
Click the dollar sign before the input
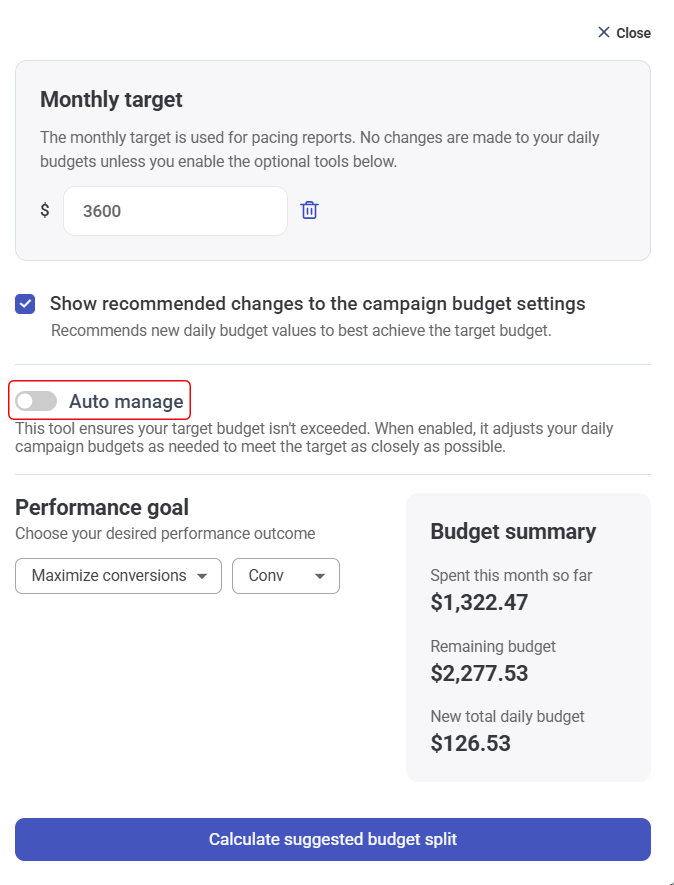click(45, 211)
